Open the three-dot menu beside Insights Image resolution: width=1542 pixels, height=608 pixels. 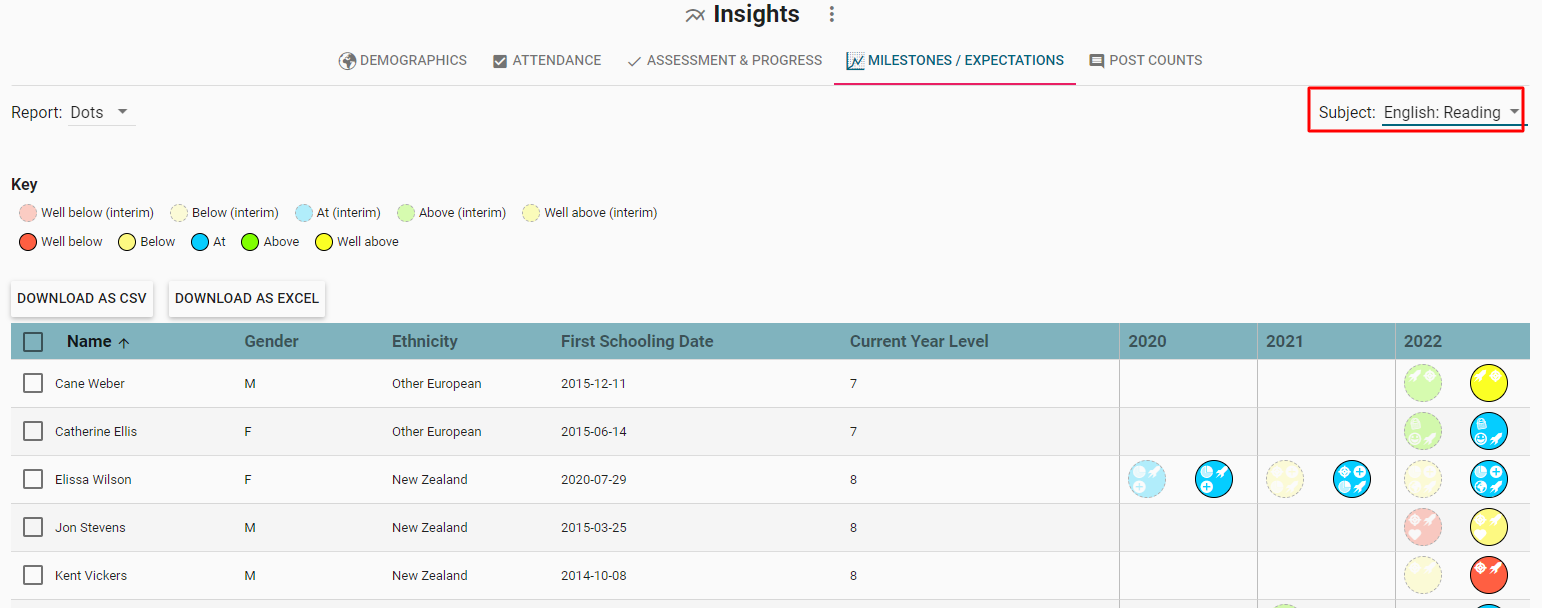(x=831, y=15)
